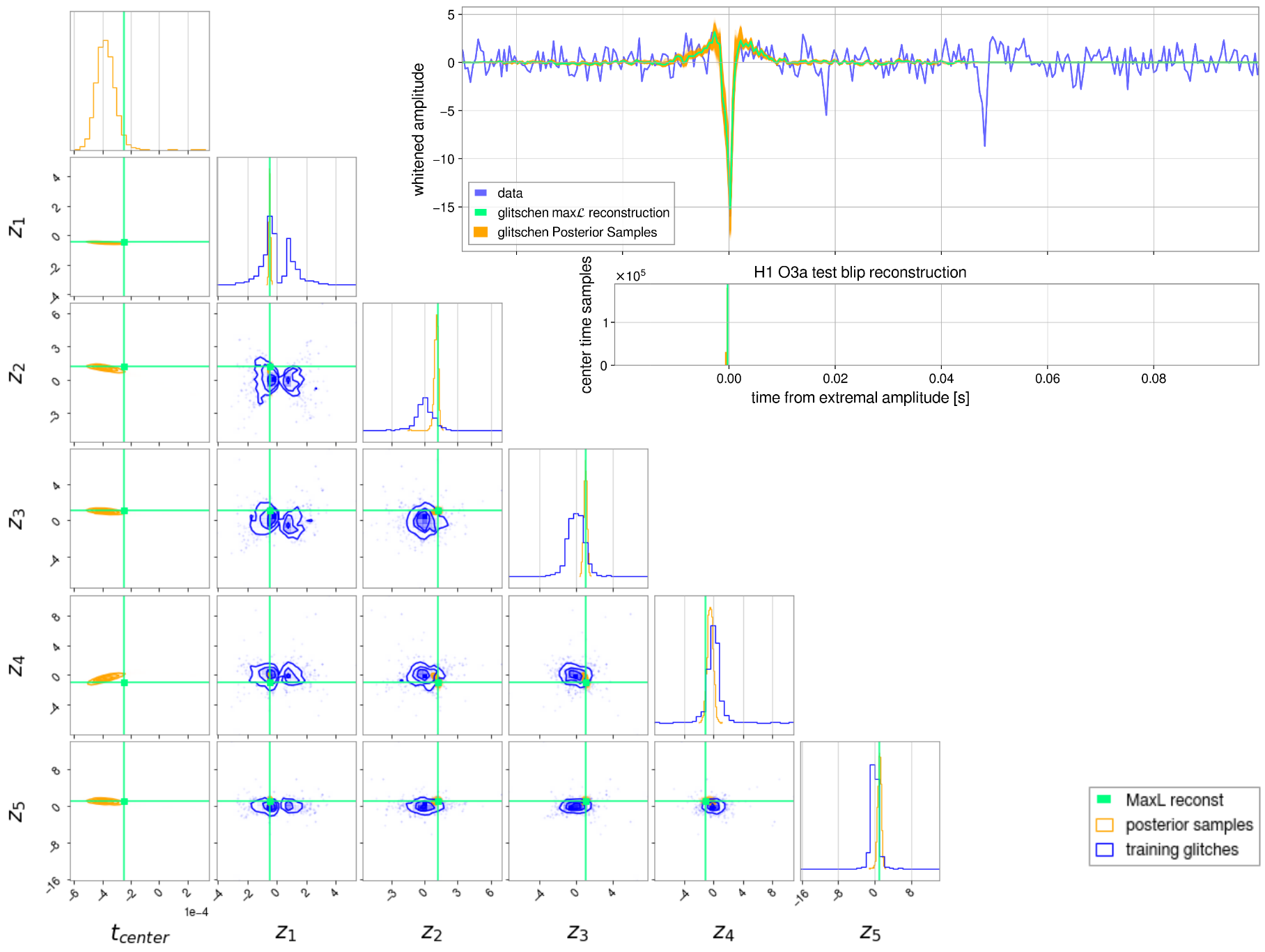
Task: Click the '0.08' time axis tick label
Action: 1154,378
